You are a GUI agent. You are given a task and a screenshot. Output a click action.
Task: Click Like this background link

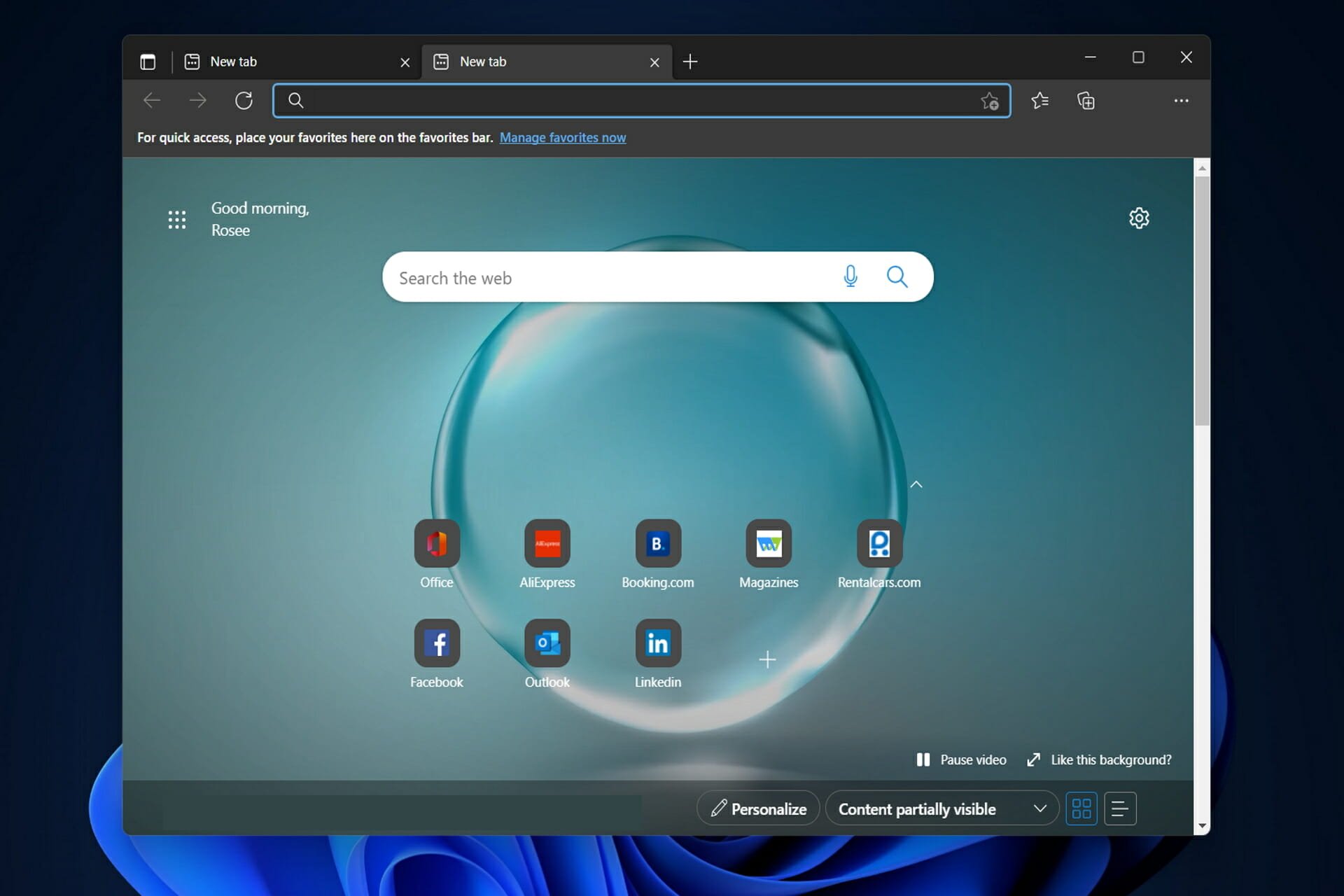pos(1099,760)
